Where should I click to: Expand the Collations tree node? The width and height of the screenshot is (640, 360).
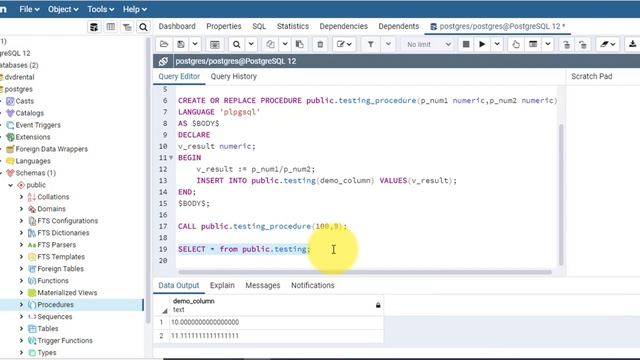click(x=21, y=197)
